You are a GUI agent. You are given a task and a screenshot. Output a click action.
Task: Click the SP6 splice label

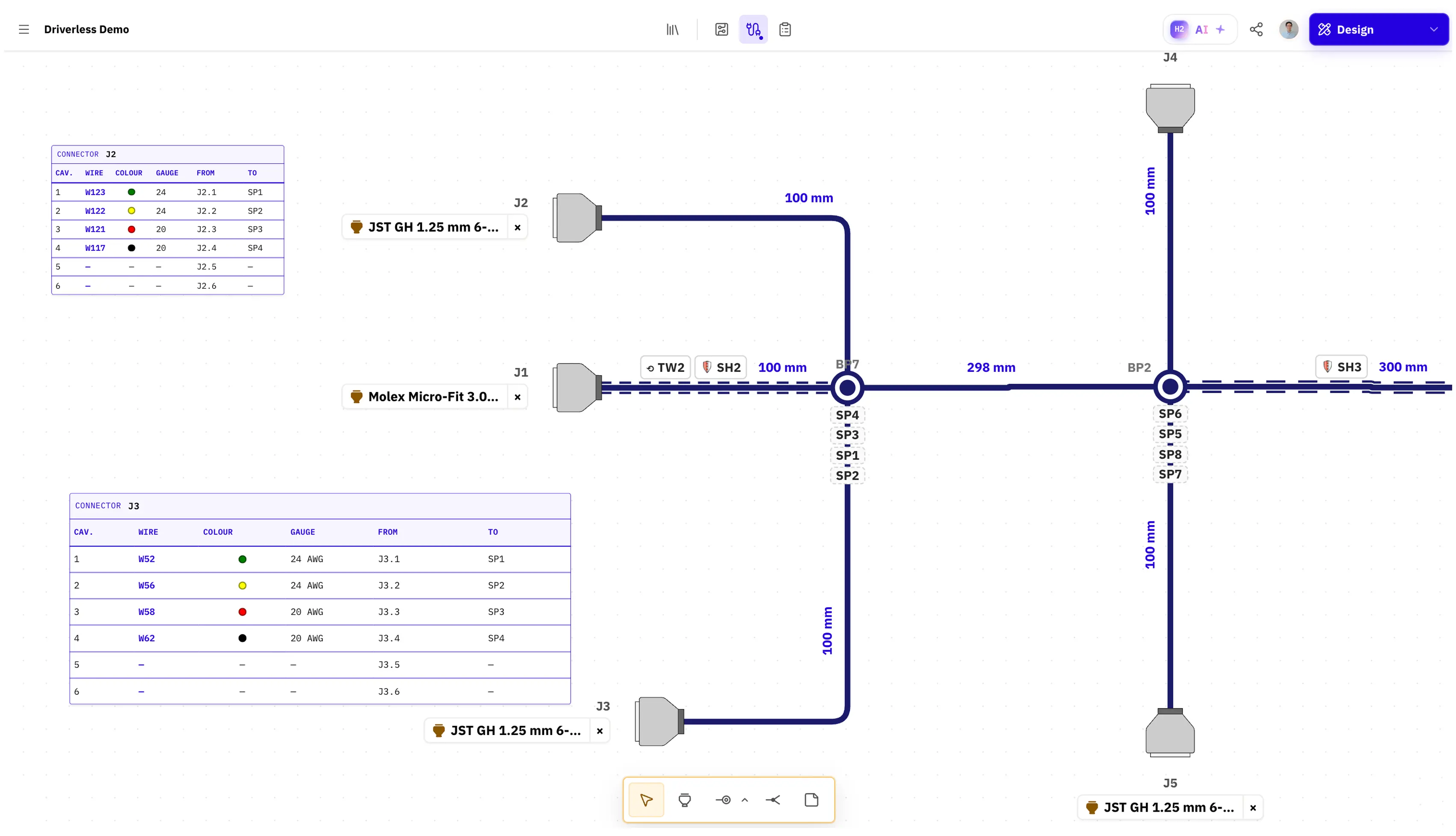[1170, 414]
